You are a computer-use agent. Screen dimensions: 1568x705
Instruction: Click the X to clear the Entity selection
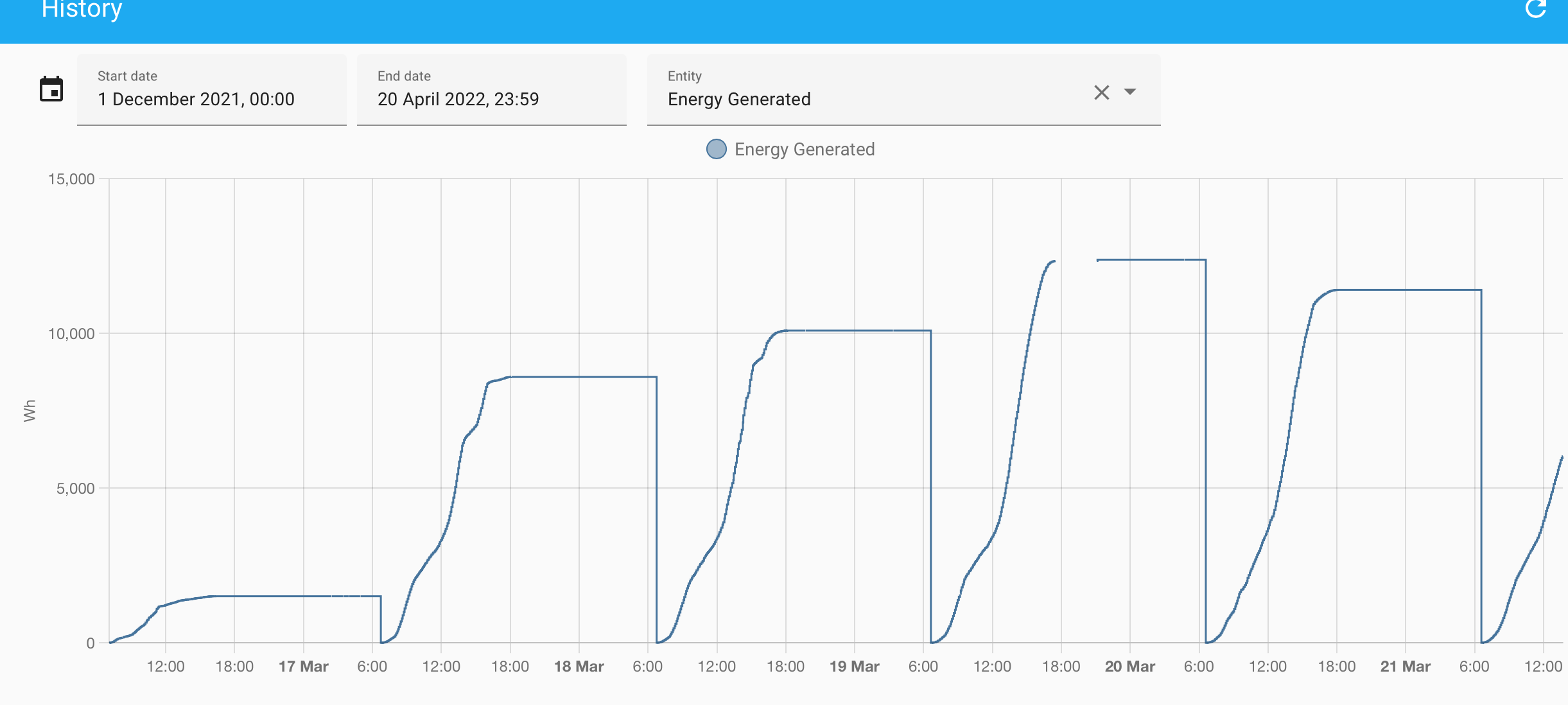1102,92
